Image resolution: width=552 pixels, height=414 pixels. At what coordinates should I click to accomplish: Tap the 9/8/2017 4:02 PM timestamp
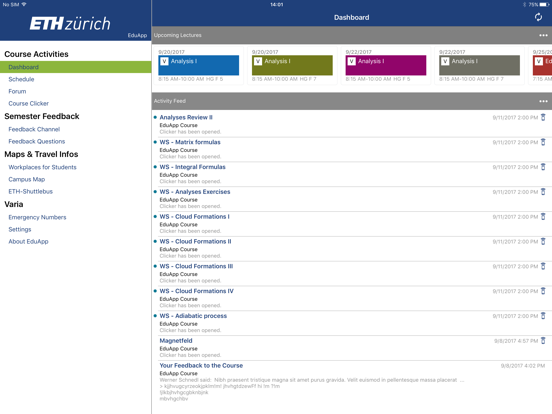tap(523, 366)
